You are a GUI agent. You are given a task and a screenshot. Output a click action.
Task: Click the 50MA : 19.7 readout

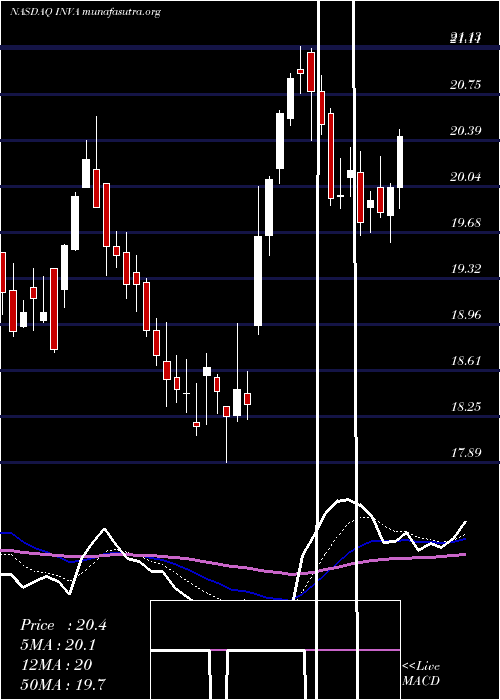click(63, 684)
